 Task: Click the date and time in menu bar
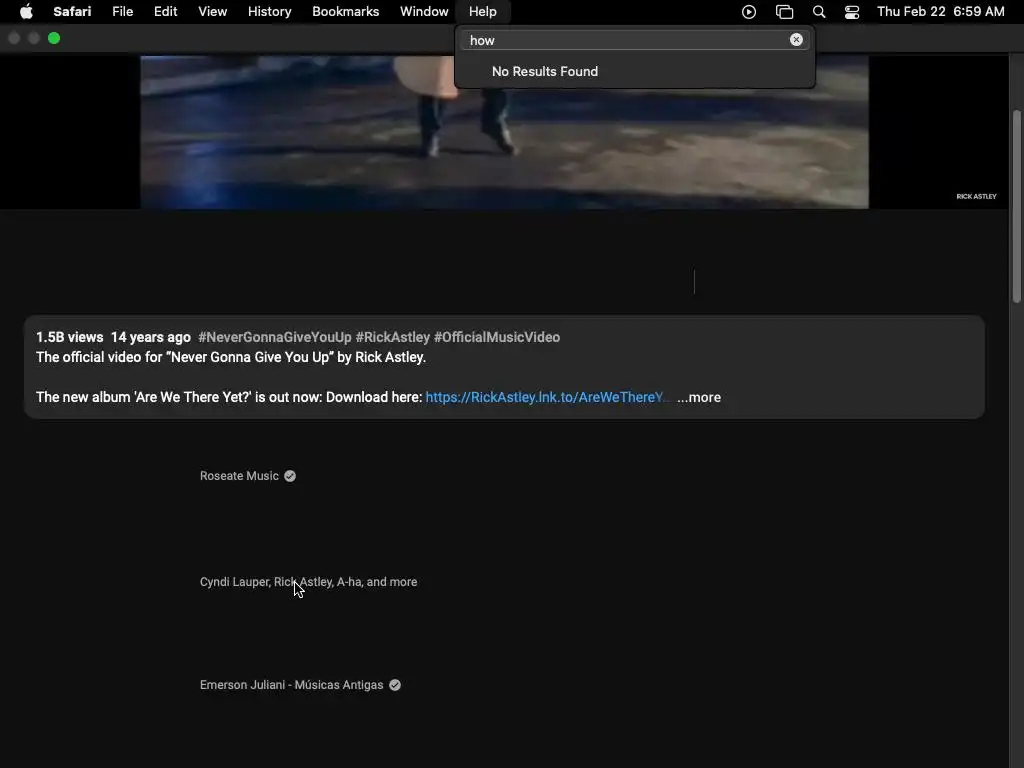[940, 12]
